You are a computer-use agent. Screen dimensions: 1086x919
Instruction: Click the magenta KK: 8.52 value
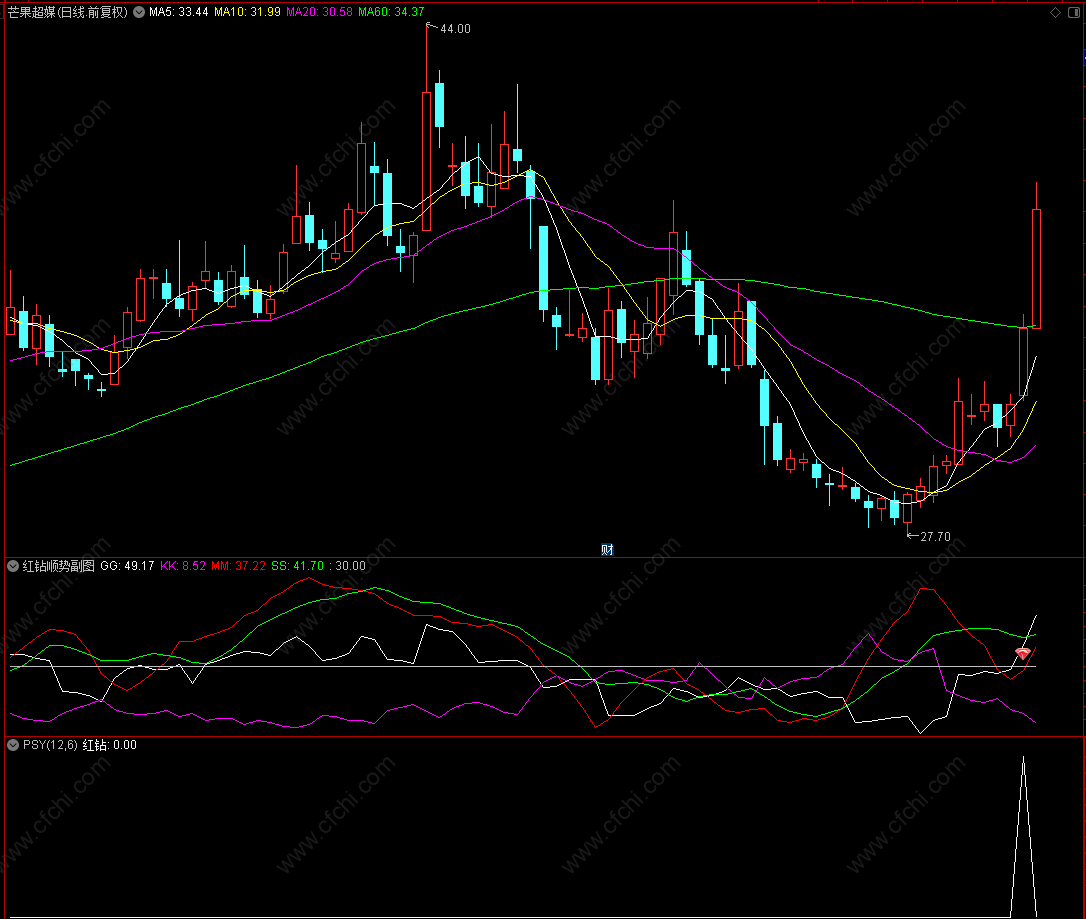tap(183, 566)
